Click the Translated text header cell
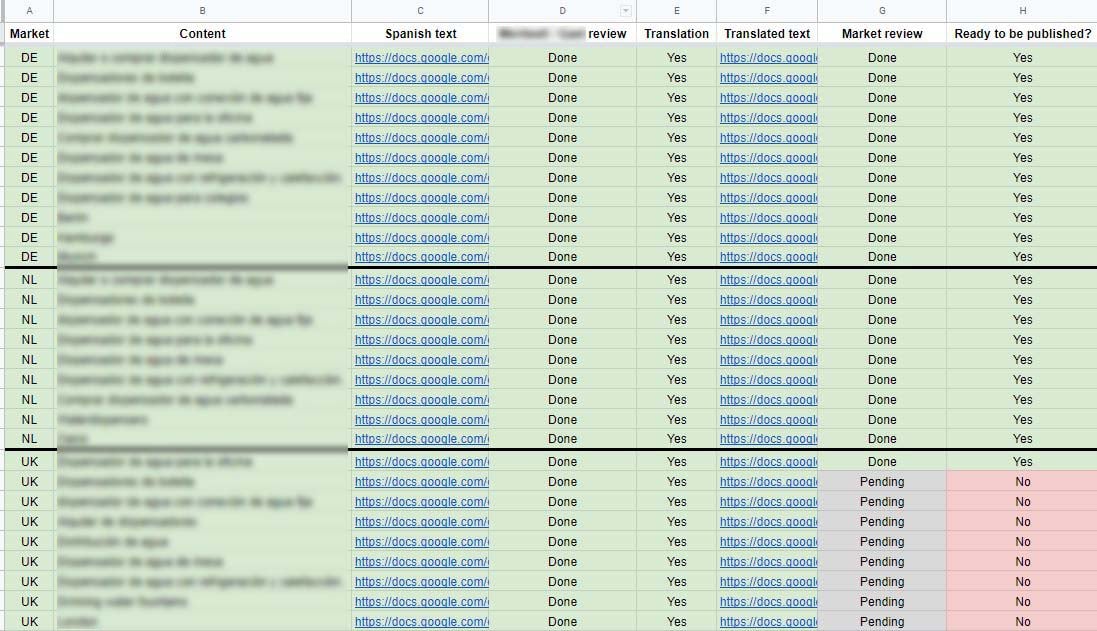The image size is (1097, 631). coord(767,33)
